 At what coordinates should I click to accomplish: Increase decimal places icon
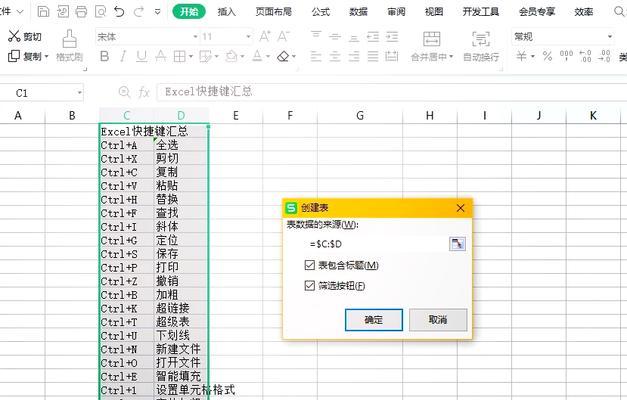coord(585,56)
